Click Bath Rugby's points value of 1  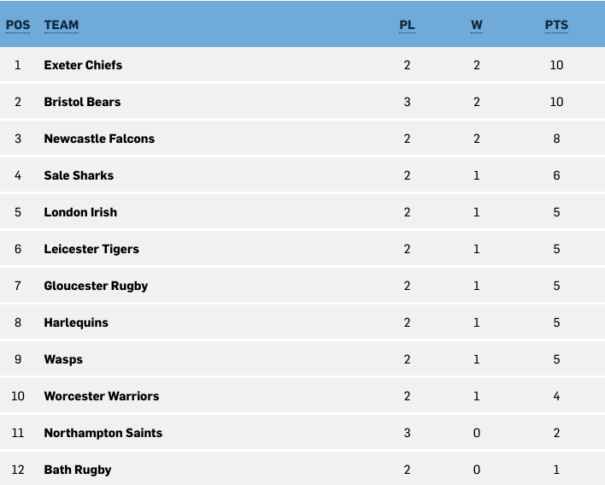[x=556, y=470]
